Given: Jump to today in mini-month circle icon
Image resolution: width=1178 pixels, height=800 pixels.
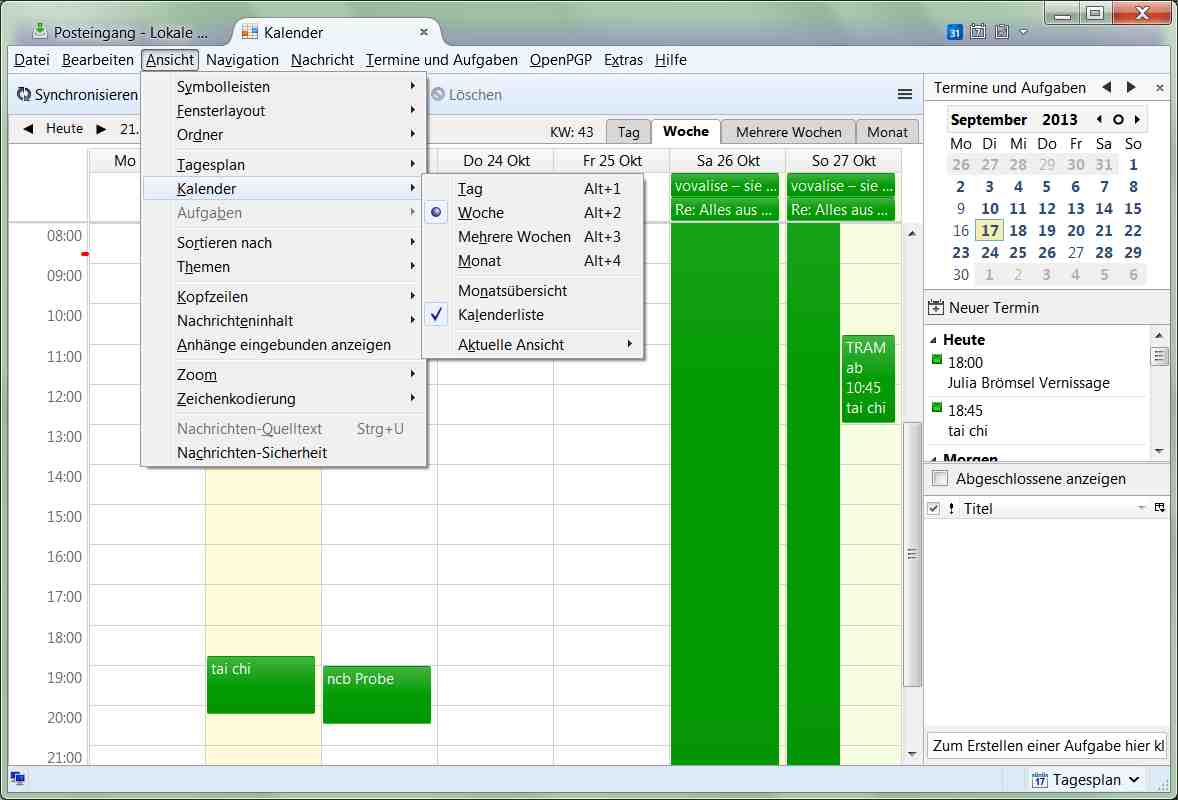Looking at the screenshot, I should 1118,120.
